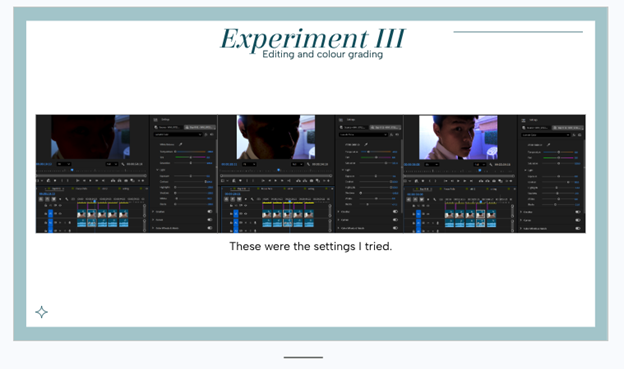The height and width of the screenshot is (369, 624).
Task: Toggle Curves section switch in left screenshot
Action: pos(210,220)
